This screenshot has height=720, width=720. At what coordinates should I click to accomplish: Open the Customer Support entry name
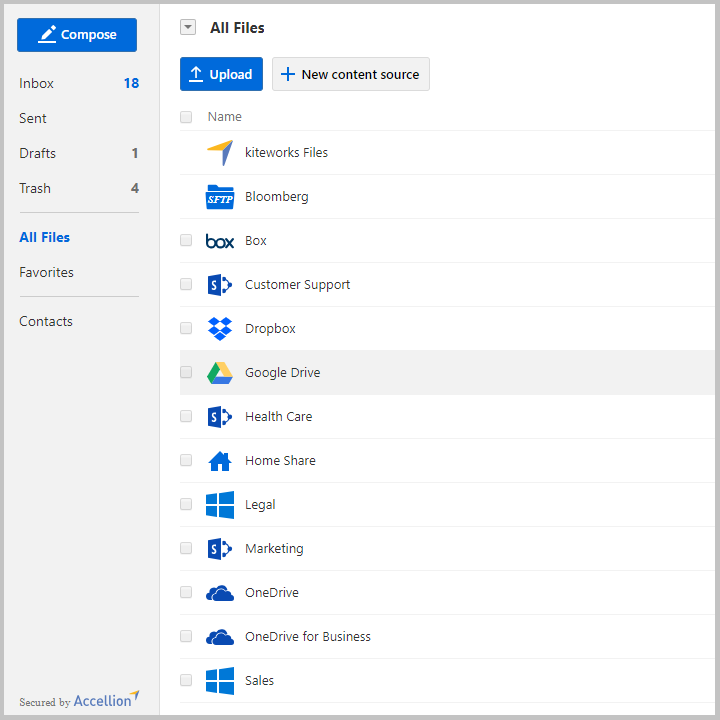coord(298,285)
